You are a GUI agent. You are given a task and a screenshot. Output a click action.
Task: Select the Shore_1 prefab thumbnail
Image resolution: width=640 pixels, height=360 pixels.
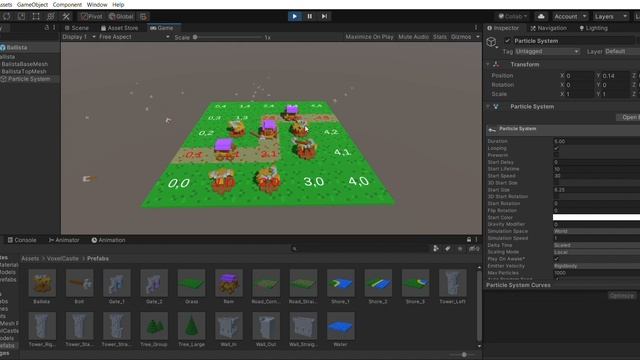pos(341,282)
